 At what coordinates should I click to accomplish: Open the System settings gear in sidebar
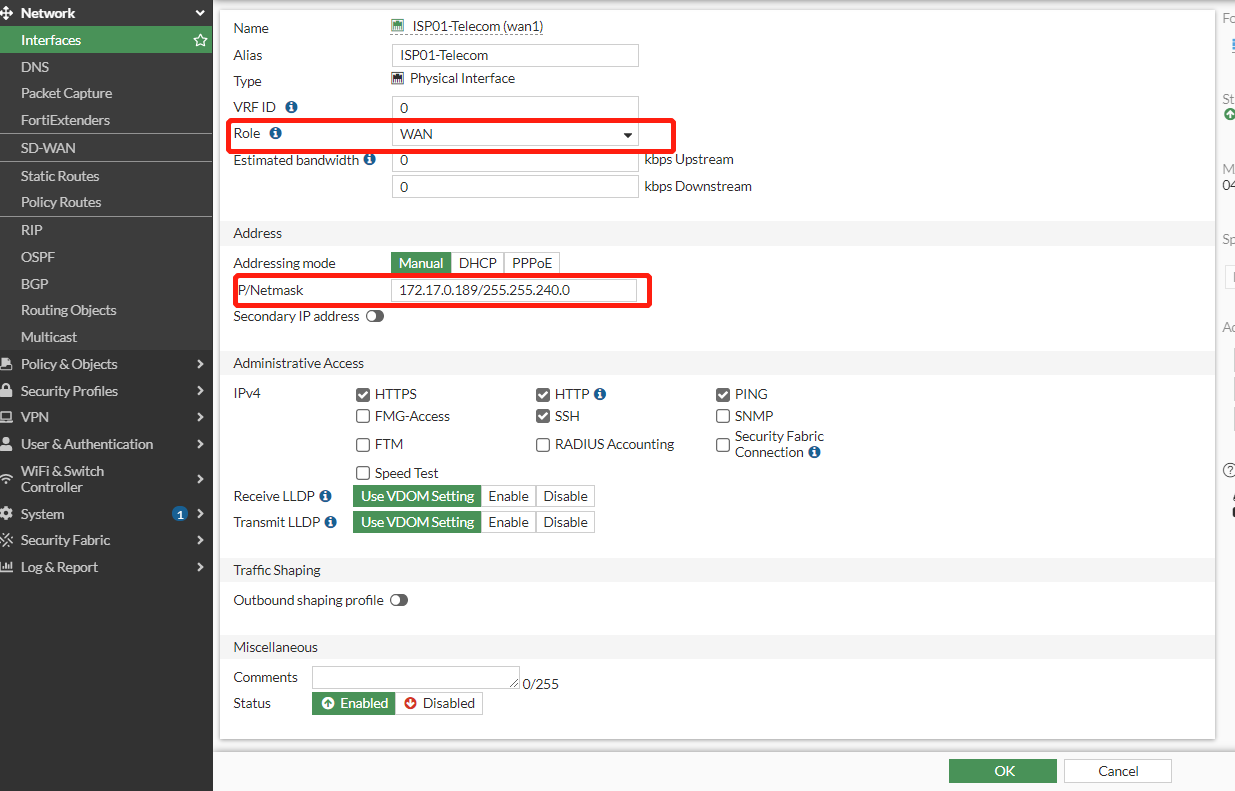10,513
